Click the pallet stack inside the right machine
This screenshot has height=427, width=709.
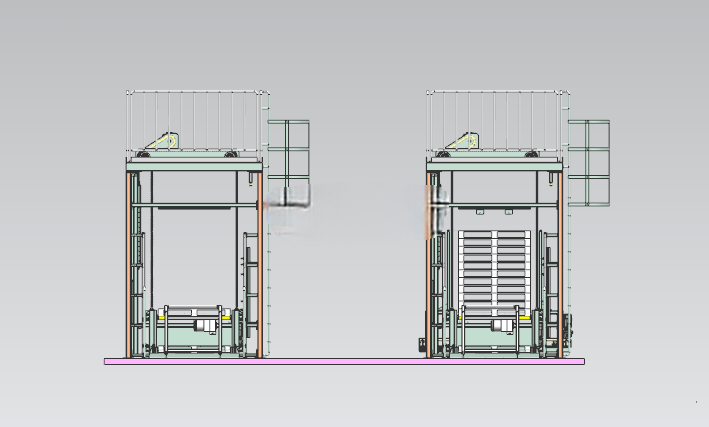click(494, 273)
